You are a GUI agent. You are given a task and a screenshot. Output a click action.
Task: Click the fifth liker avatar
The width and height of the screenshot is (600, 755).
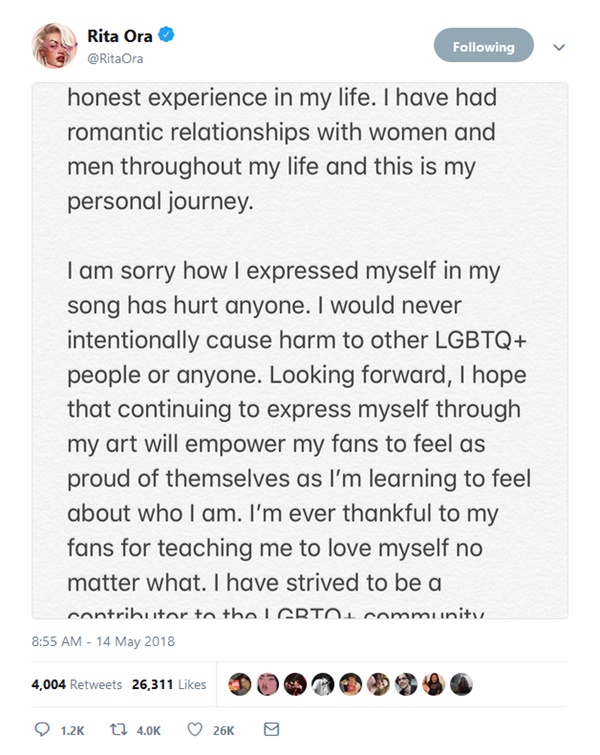tap(350, 685)
